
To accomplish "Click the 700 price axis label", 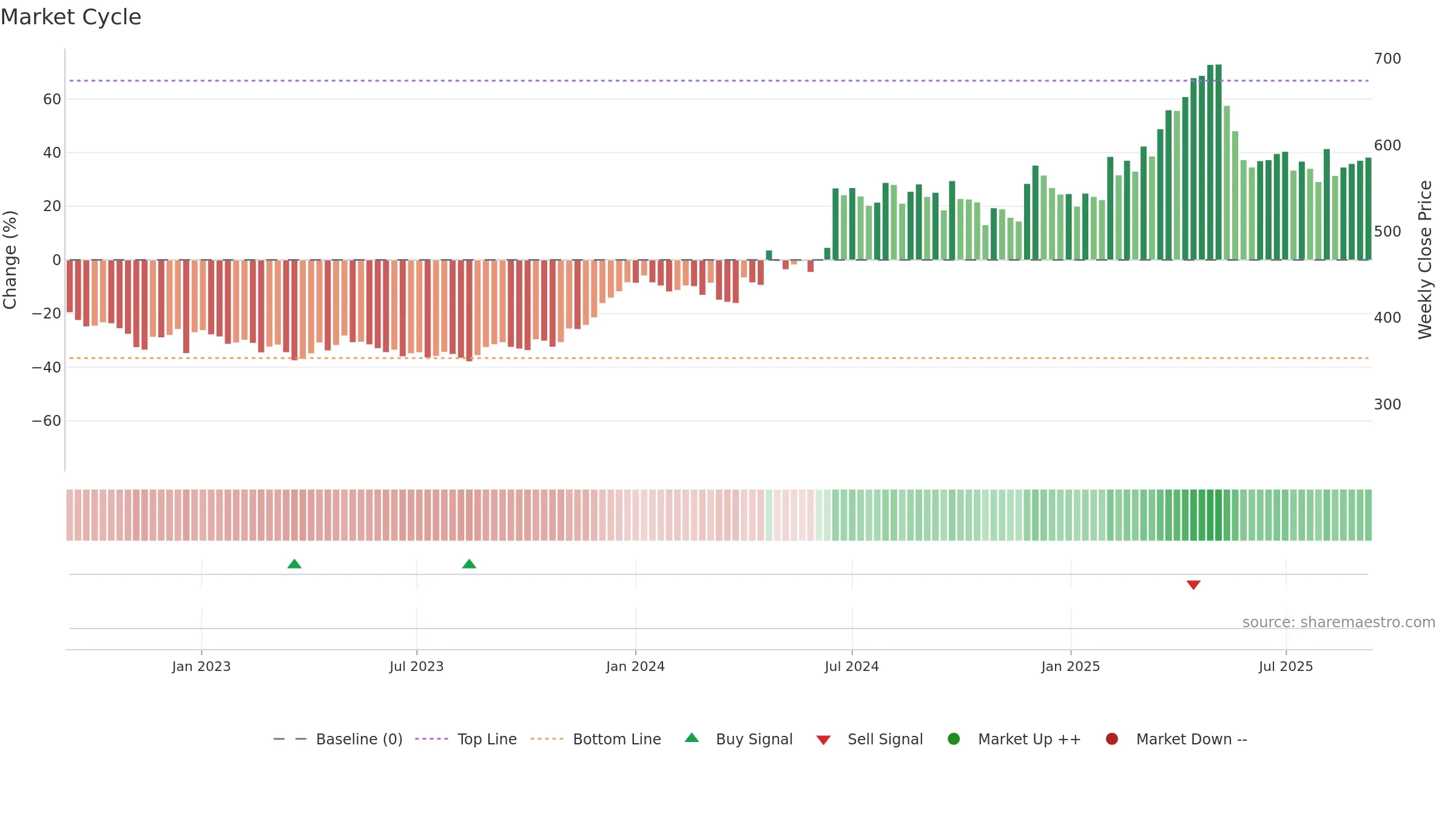I will pos(1387,59).
